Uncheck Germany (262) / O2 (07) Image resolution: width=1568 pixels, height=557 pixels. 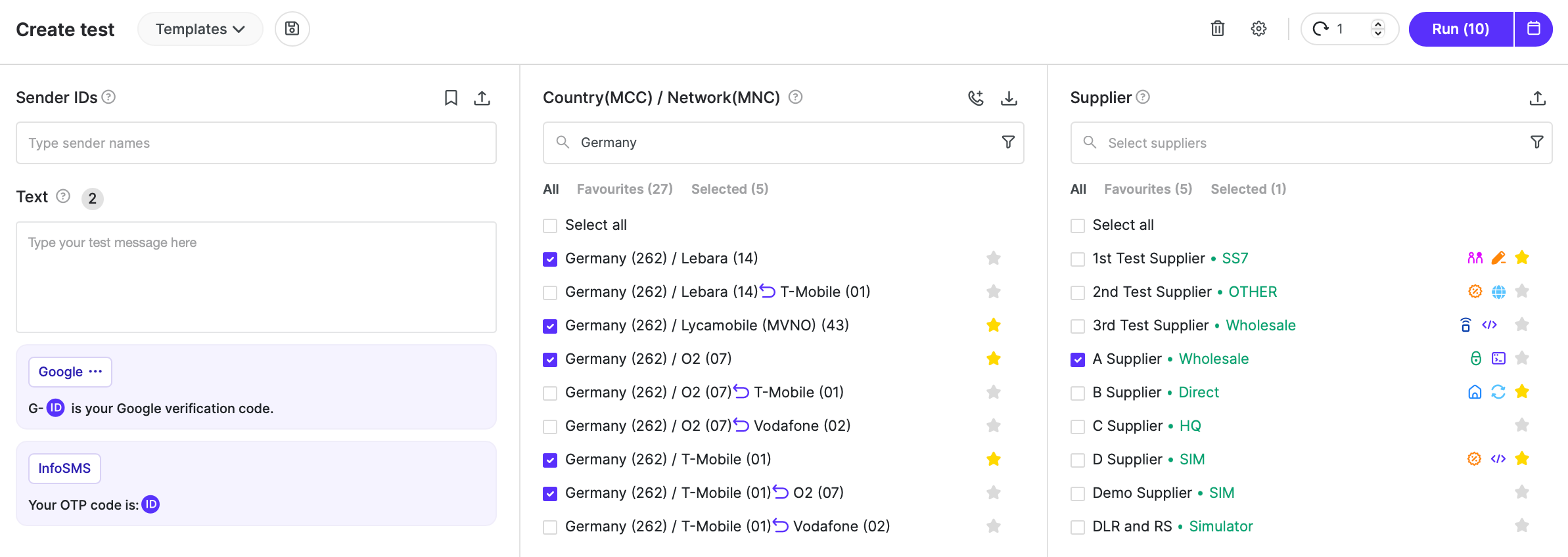pyautogui.click(x=550, y=359)
